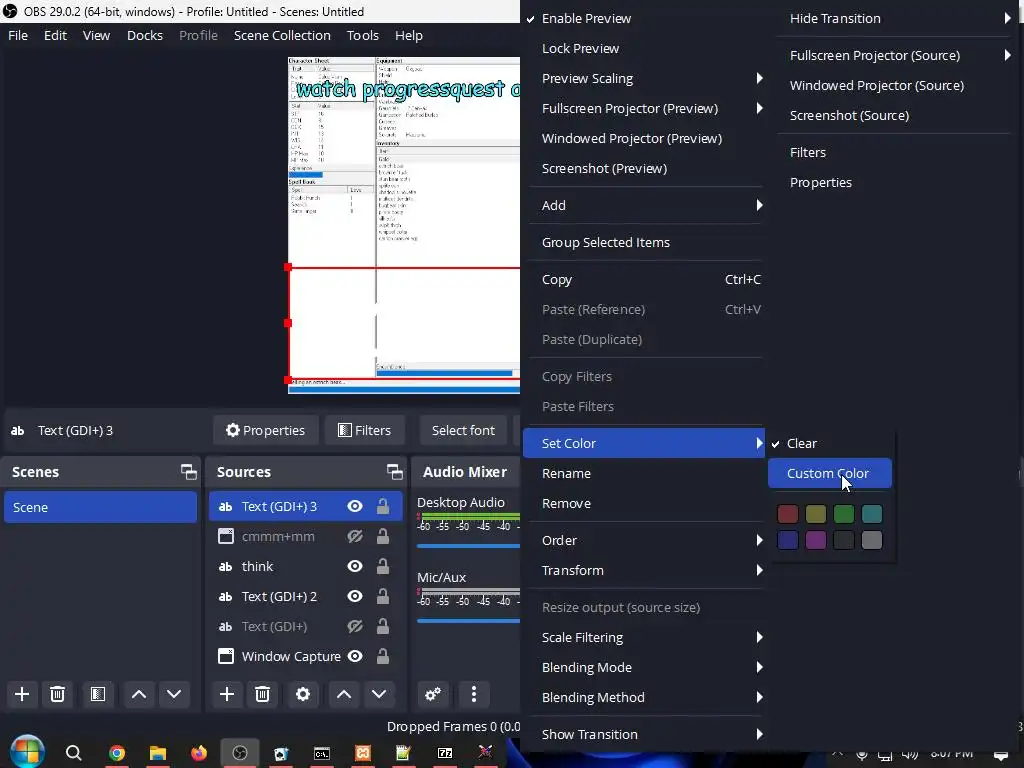Add a new scene with plus button

(x=22, y=694)
